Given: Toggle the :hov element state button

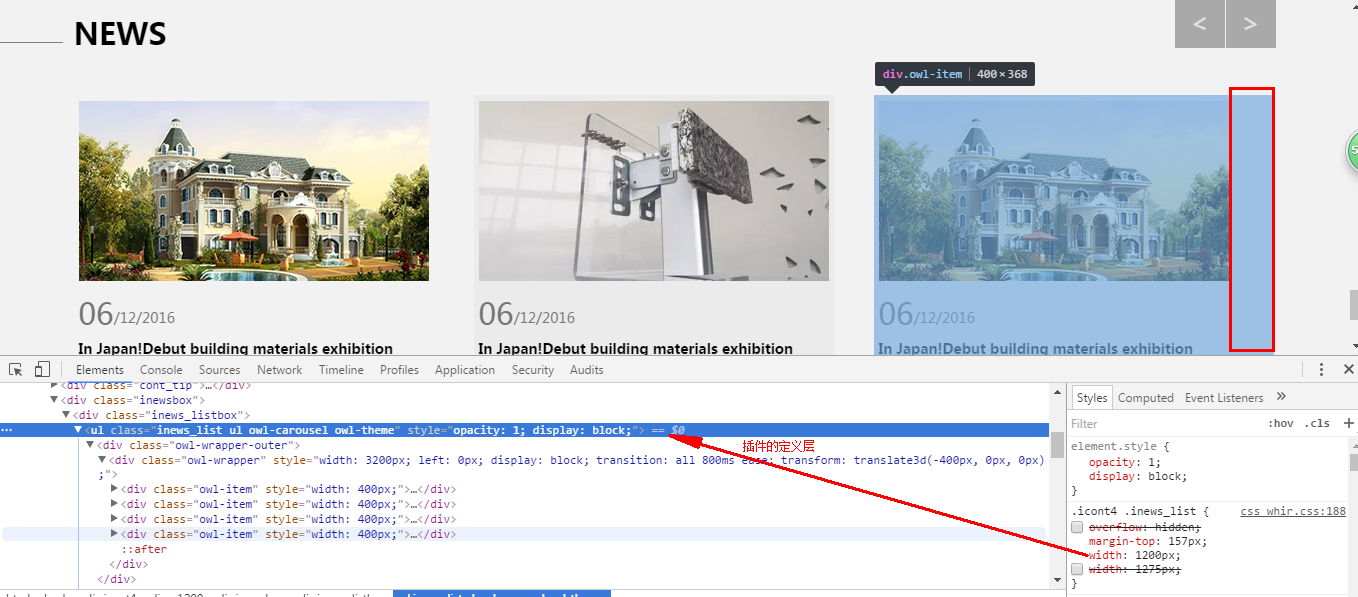Looking at the screenshot, I should (x=1280, y=423).
